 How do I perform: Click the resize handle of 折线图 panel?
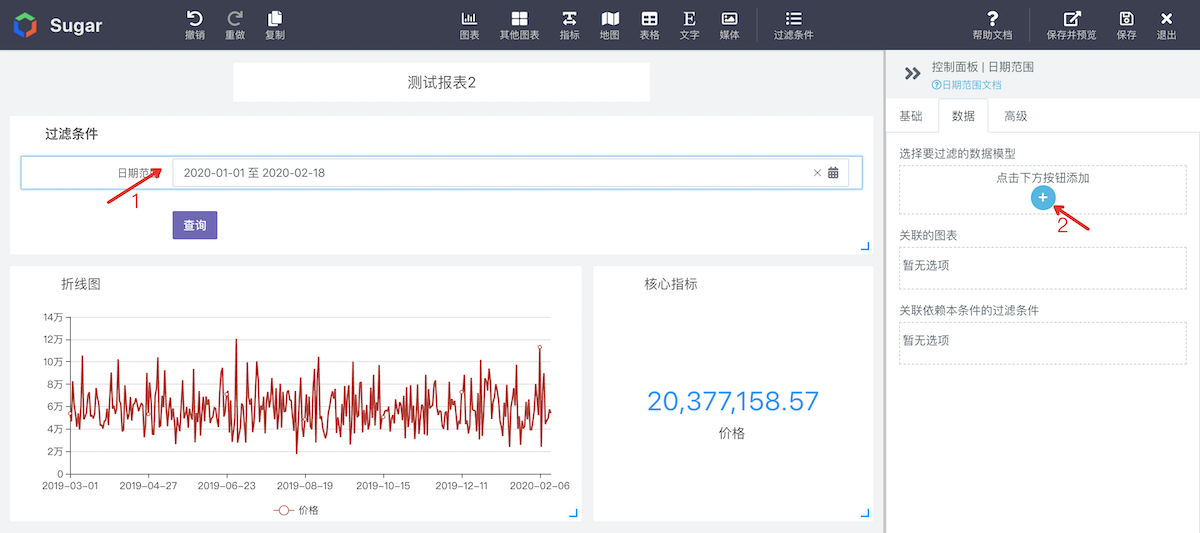pyautogui.click(x=573, y=513)
